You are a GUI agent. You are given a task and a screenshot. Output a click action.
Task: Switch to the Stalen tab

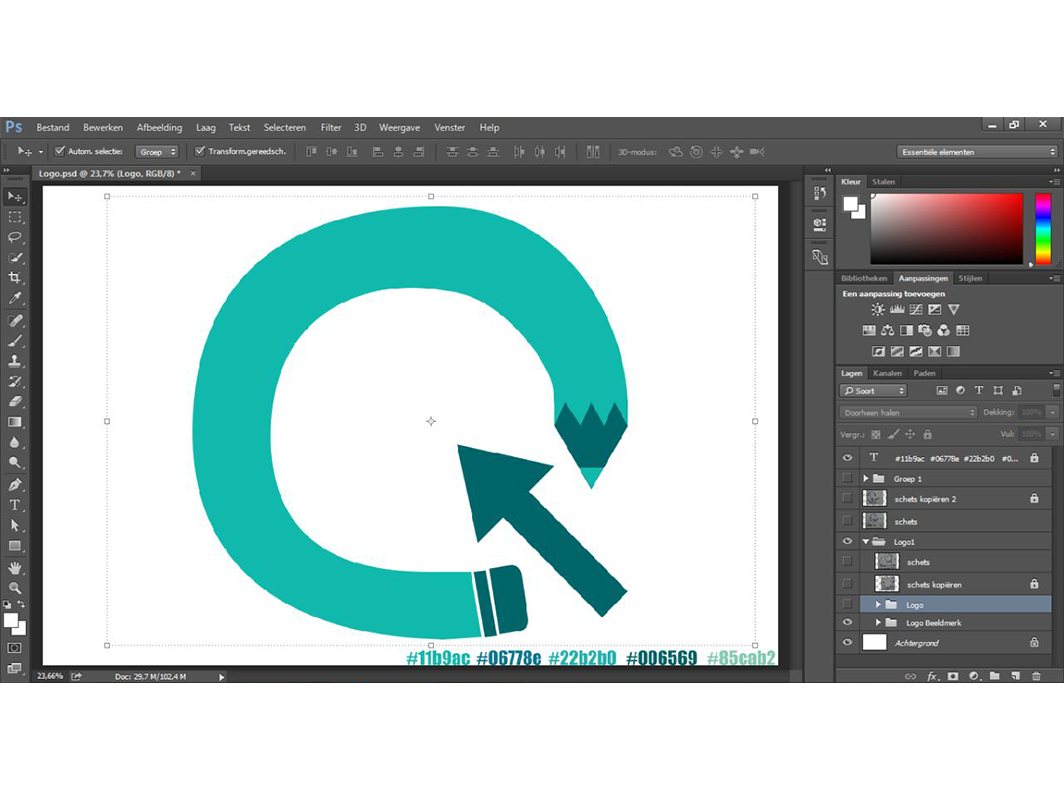883,182
